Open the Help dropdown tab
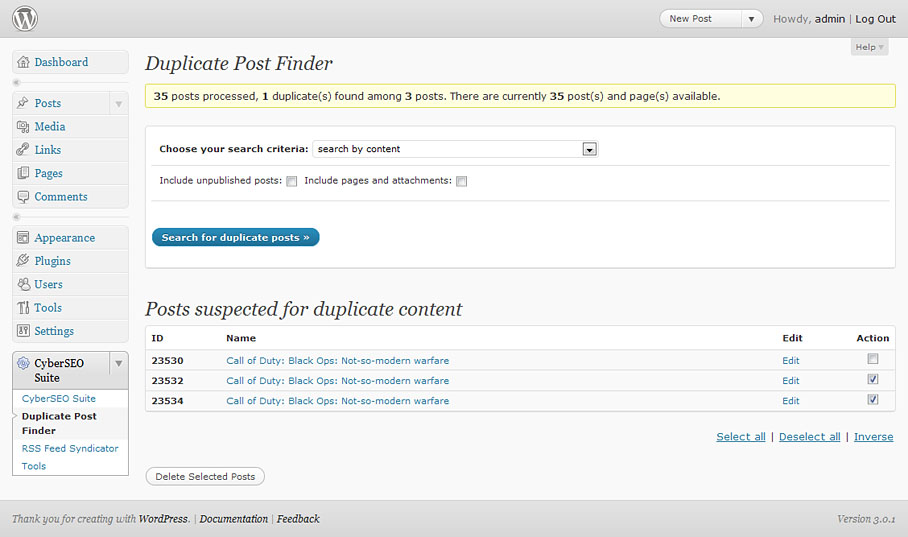Image resolution: width=908 pixels, height=537 pixels. (x=869, y=47)
